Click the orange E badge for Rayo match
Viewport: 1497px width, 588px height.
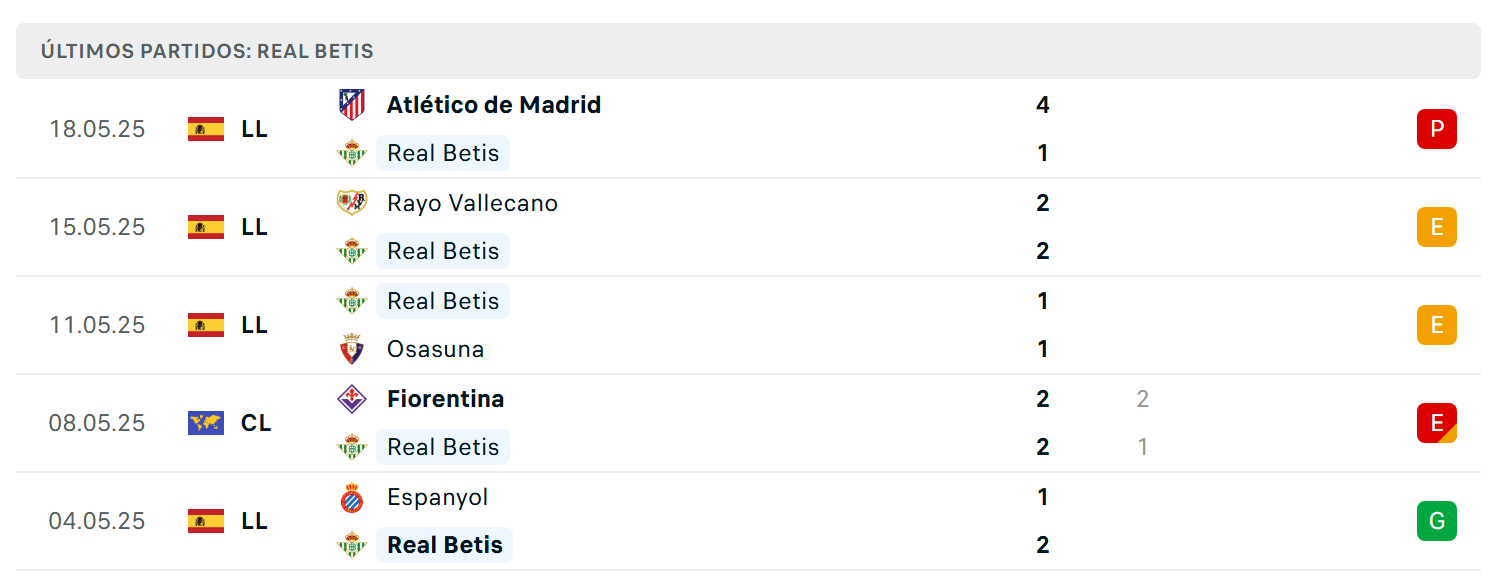click(1436, 227)
